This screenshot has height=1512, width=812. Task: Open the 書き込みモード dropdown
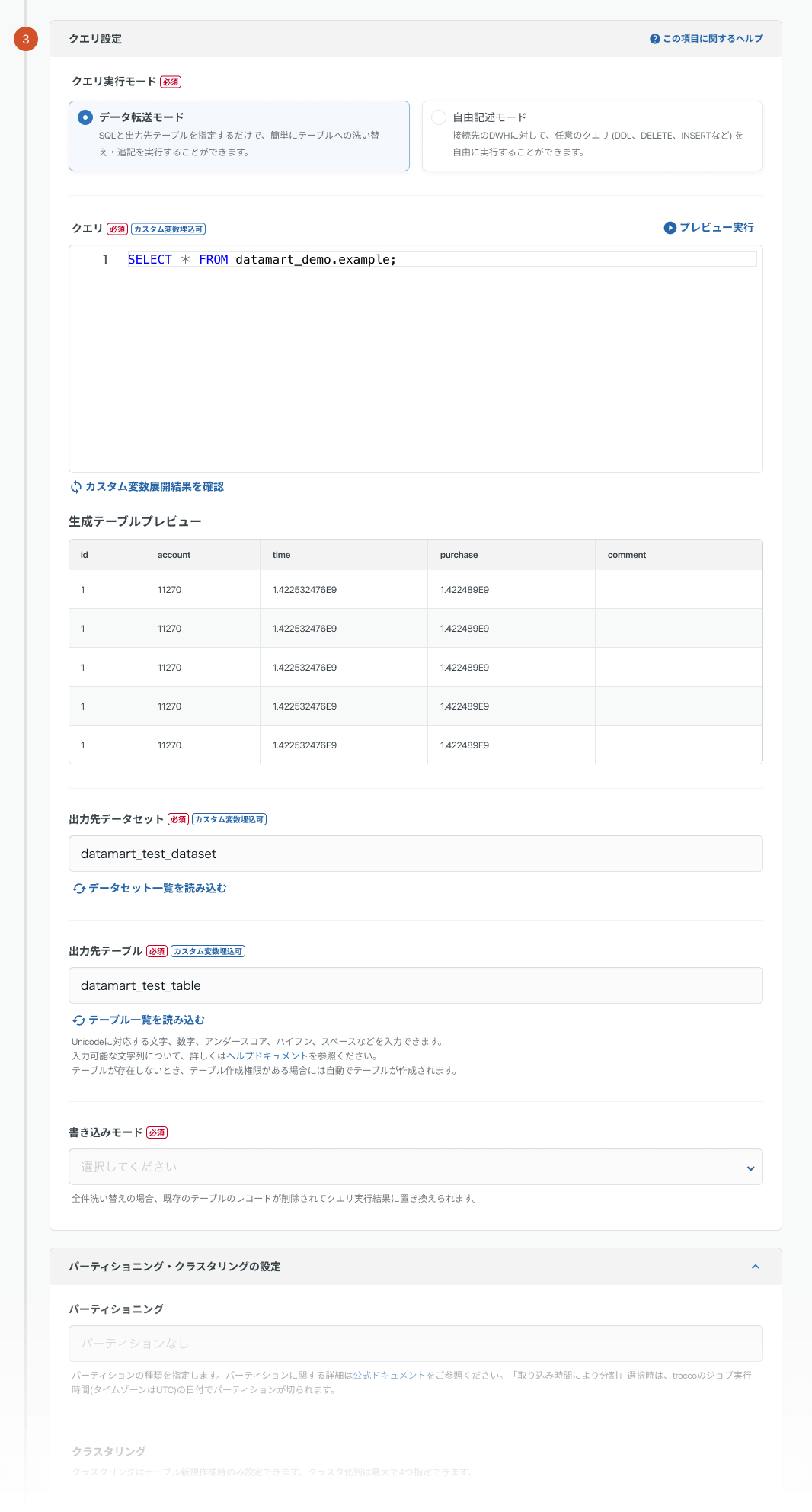[415, 1167]
